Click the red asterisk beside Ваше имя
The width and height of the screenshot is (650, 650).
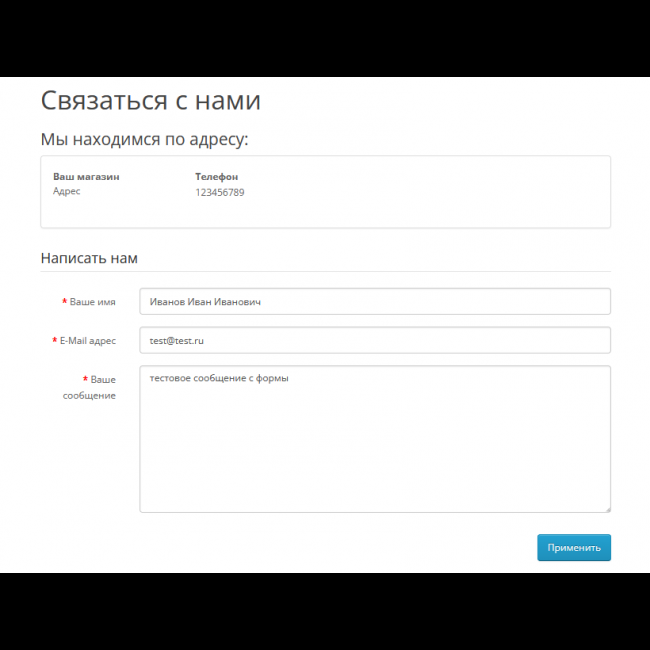click(x=64, y=301)
